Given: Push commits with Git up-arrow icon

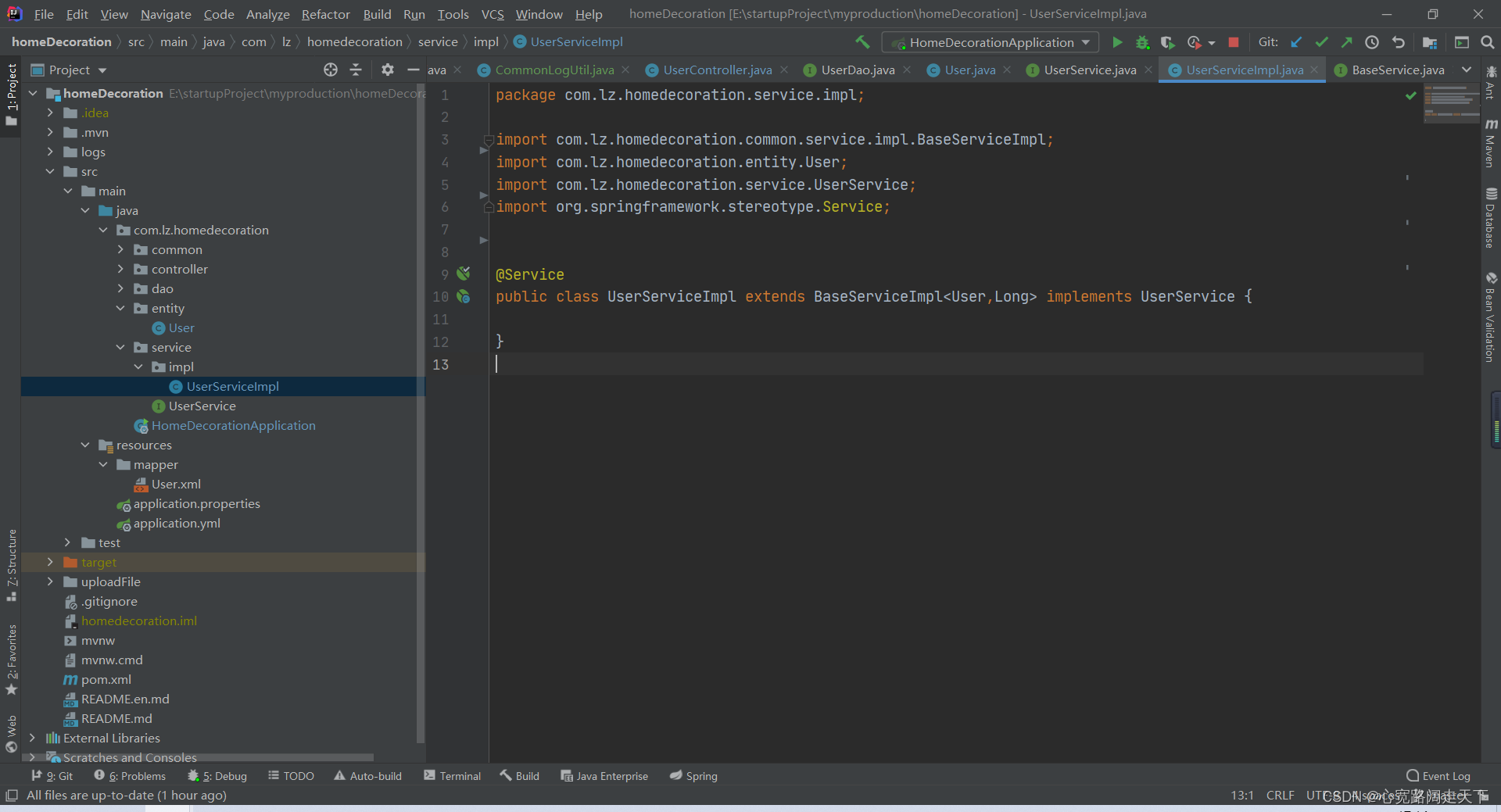Looking at the screenshot, I should 1346,42.
